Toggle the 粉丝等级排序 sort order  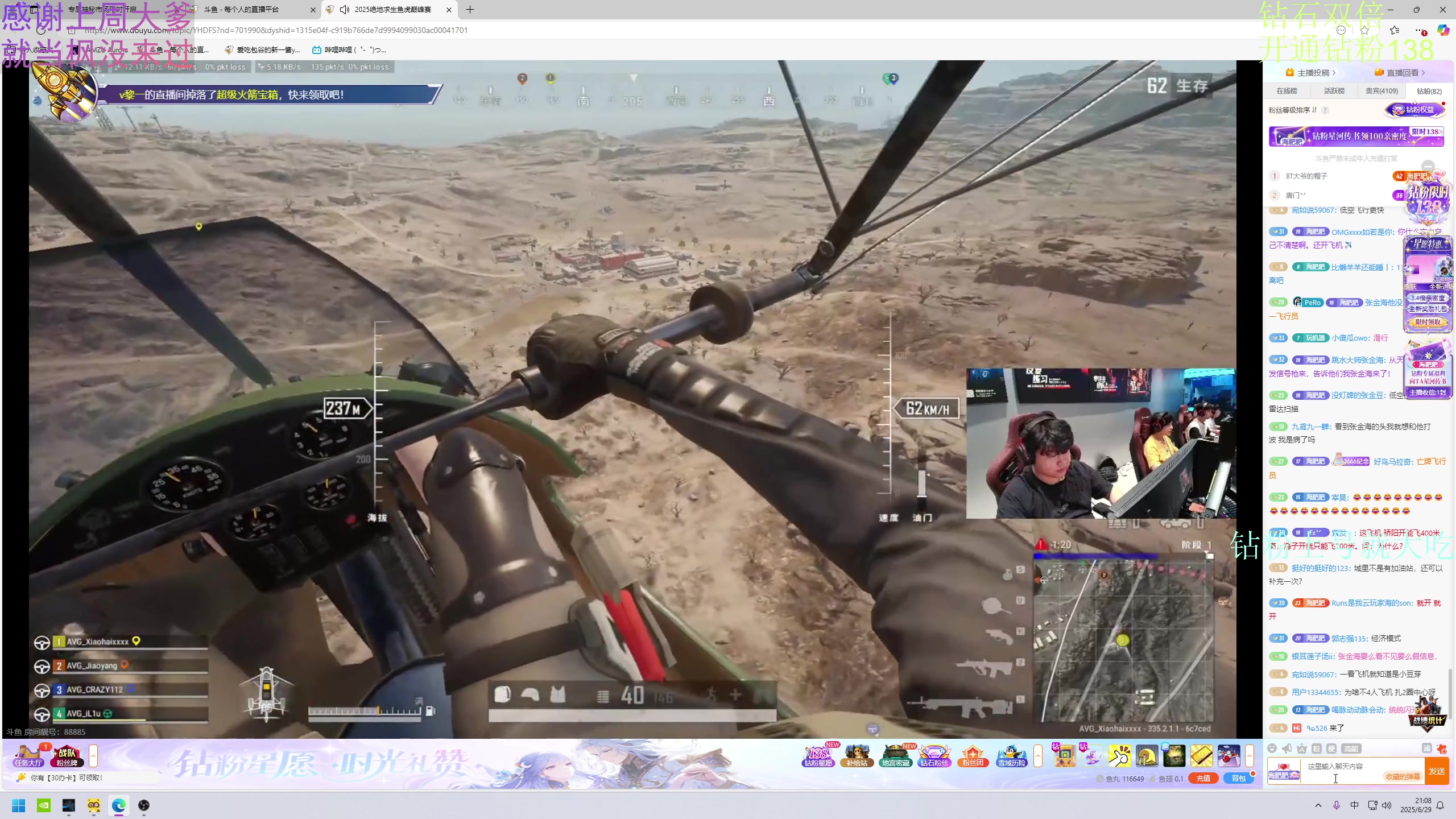1293,110
